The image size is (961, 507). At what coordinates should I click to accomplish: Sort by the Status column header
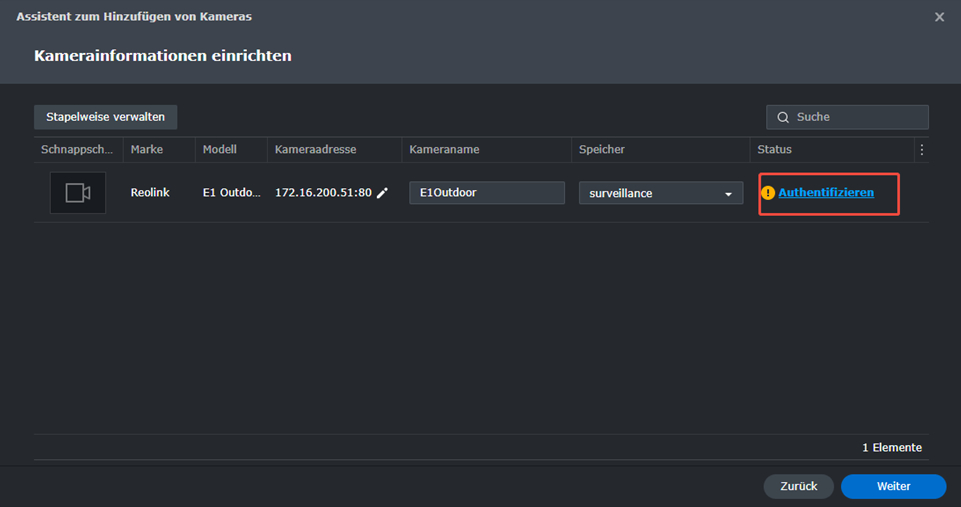click(x=832, y=150)
